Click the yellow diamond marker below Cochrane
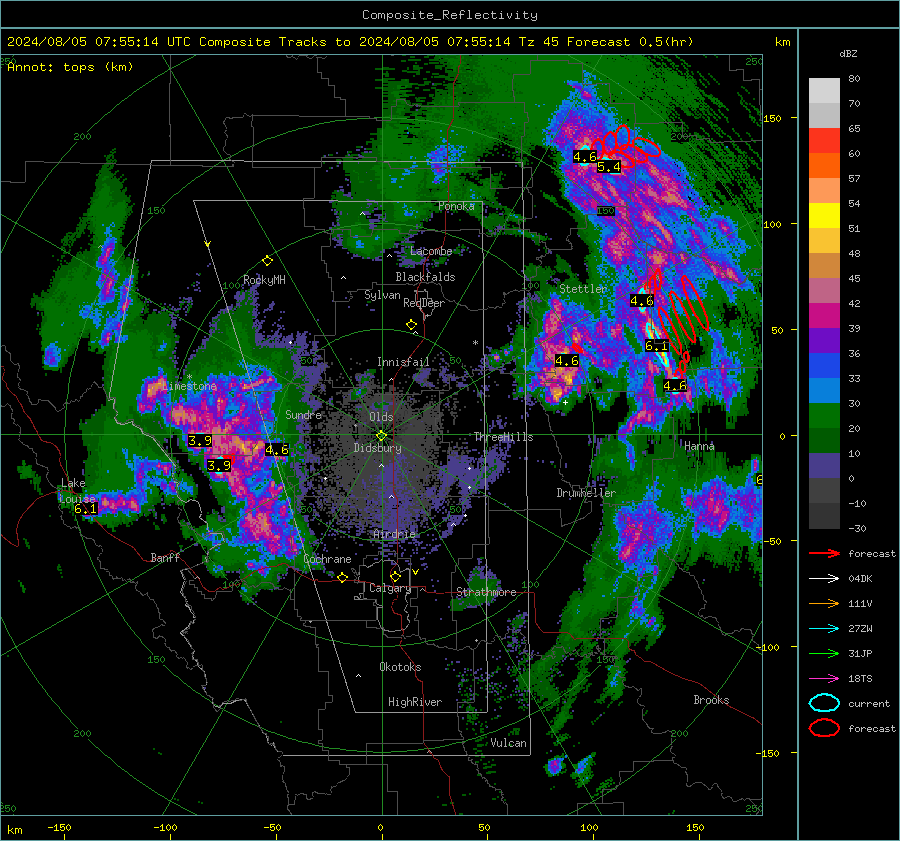 pyautogui.click(x=343, y=578)
